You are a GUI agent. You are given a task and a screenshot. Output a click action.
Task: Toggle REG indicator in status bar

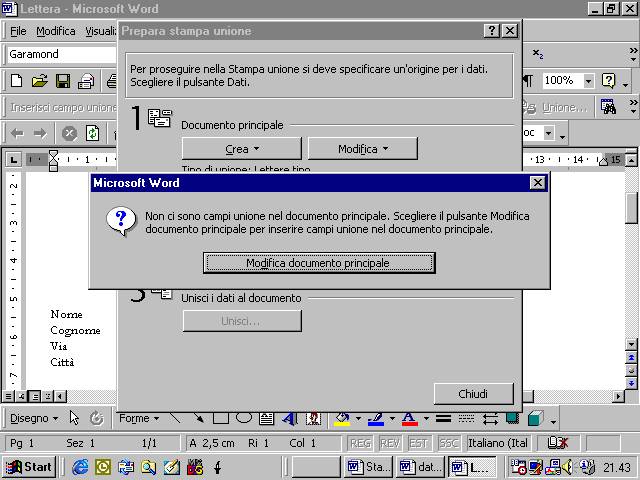(360, 443)
